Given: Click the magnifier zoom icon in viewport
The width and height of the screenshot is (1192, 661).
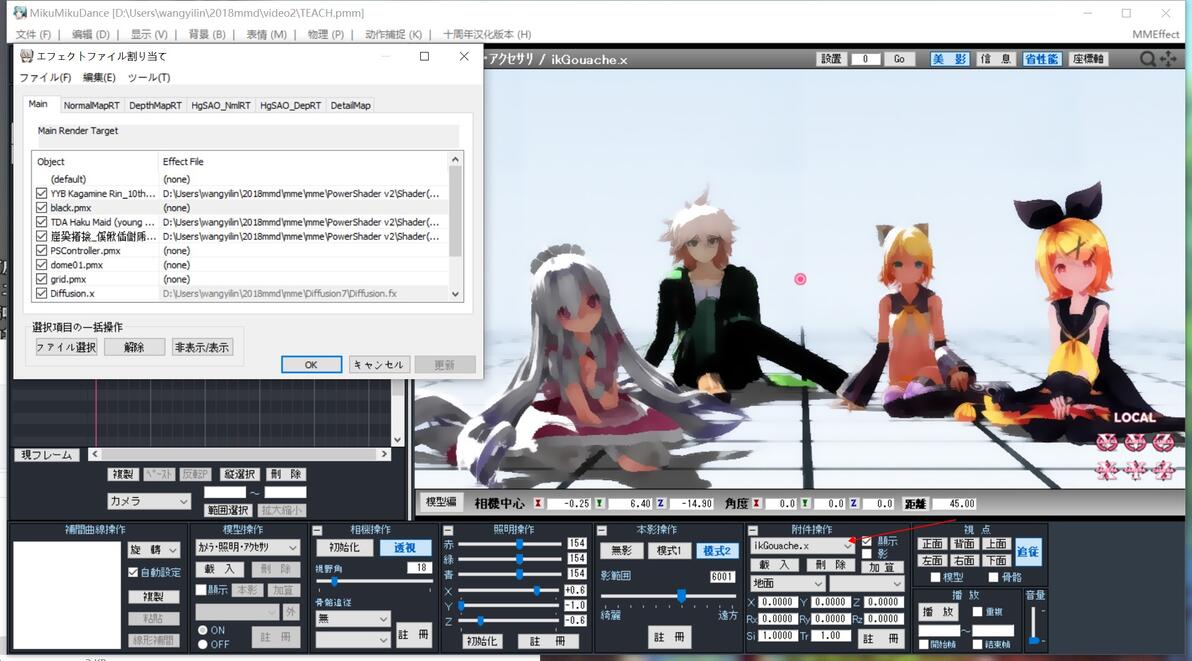Looking at the screenshot, I should pos(1148,59).
